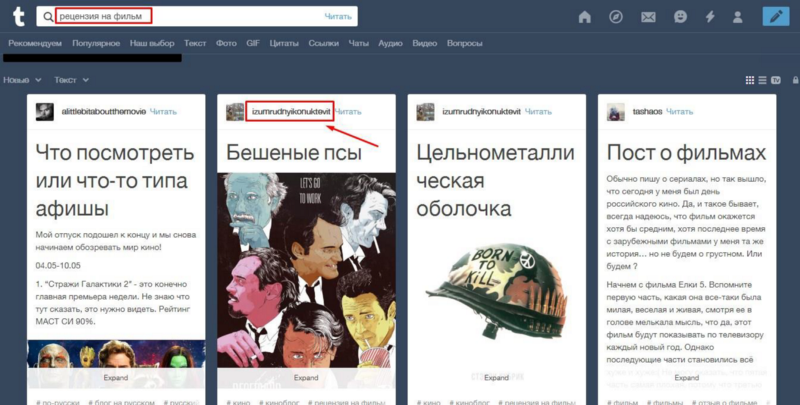Select the Видео filter tab
800x405 pixels.
point(424,44)
